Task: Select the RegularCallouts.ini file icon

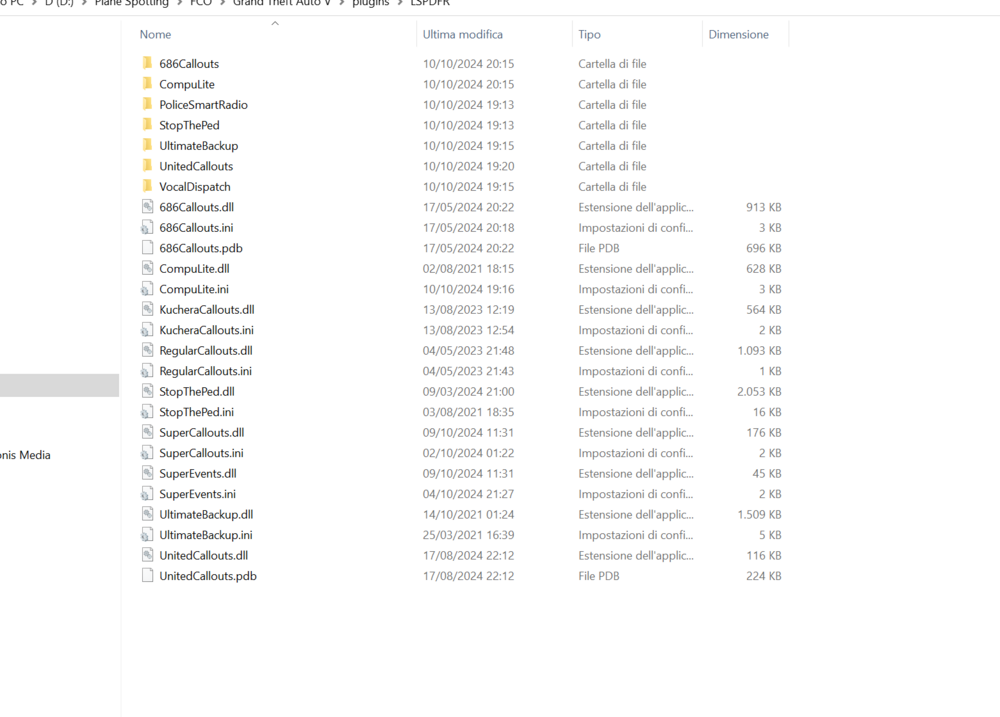Action: click(x=147, y=371)
